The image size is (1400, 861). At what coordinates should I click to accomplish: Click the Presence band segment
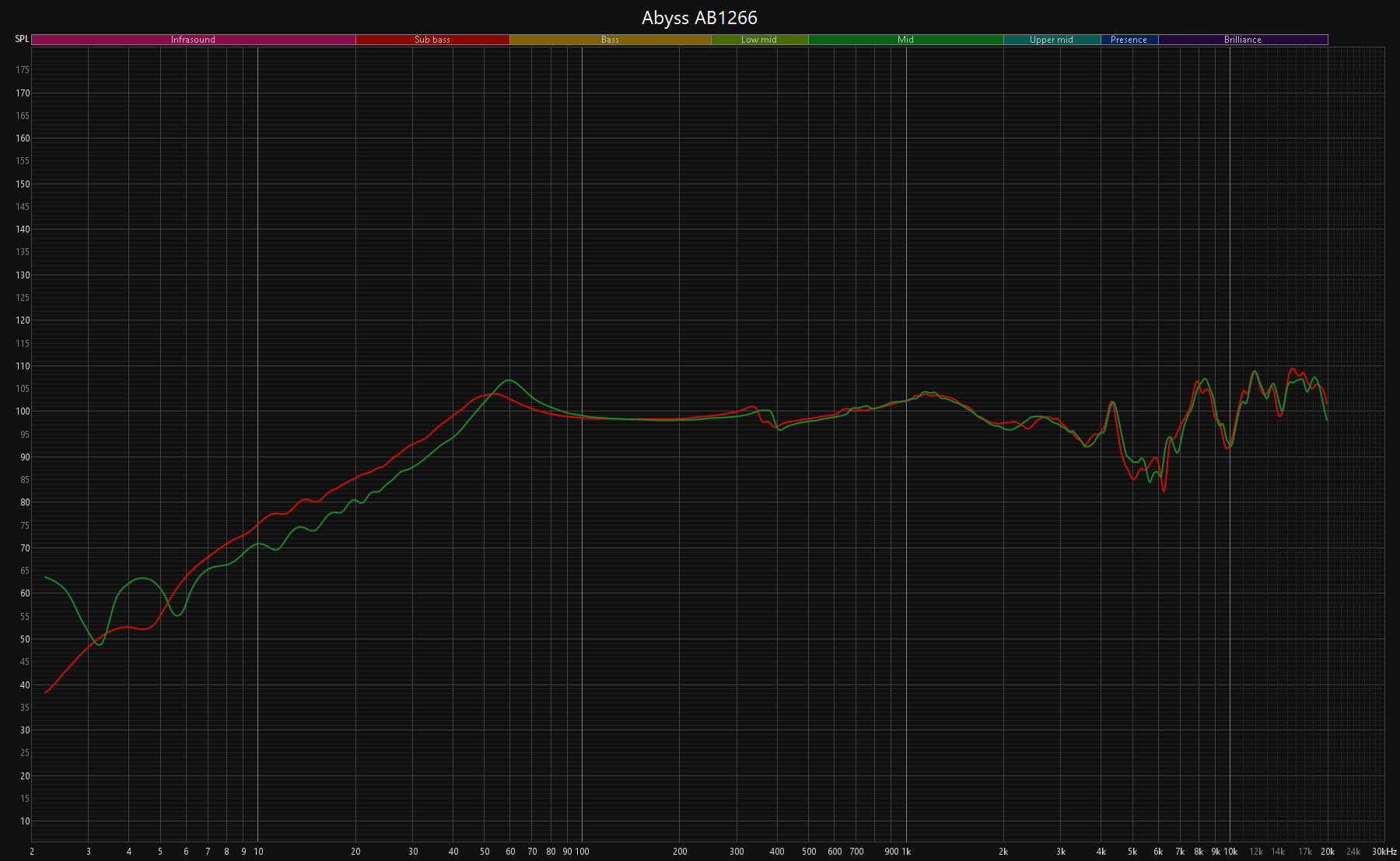(1129, 40)
